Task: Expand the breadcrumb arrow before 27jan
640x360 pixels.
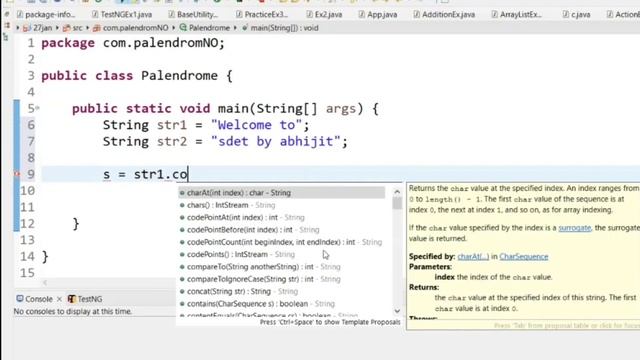Action: pyautogui.click(x=18, y=28)
